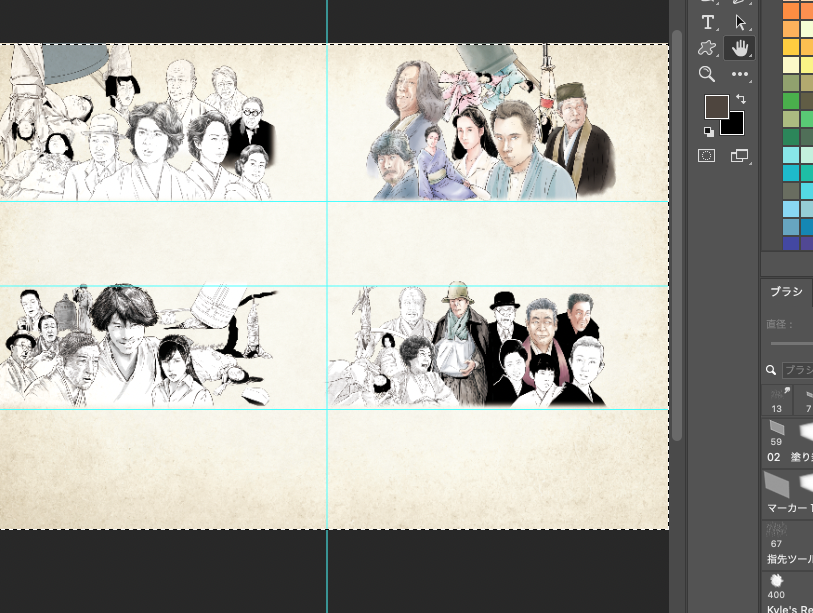Toggle Quick Mask mode

click(x=707, y=156)
